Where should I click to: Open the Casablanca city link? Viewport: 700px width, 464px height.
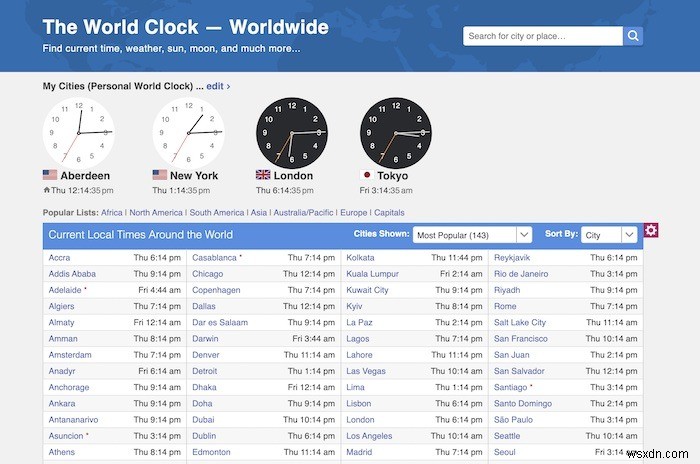tap(215, 258)
